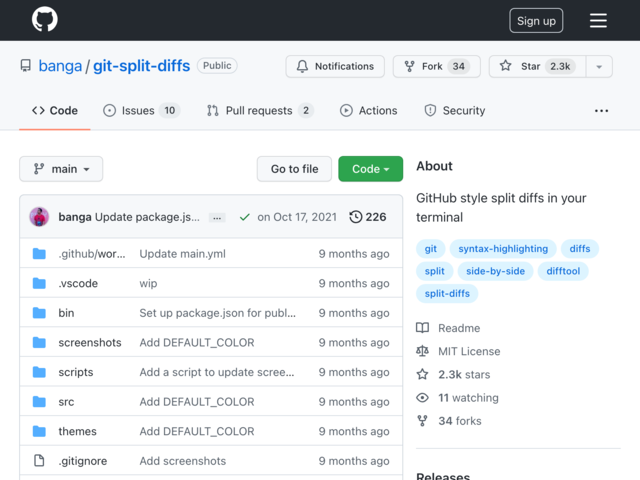
Task: Click the book icon next to Readme
Action: point(422,328)
